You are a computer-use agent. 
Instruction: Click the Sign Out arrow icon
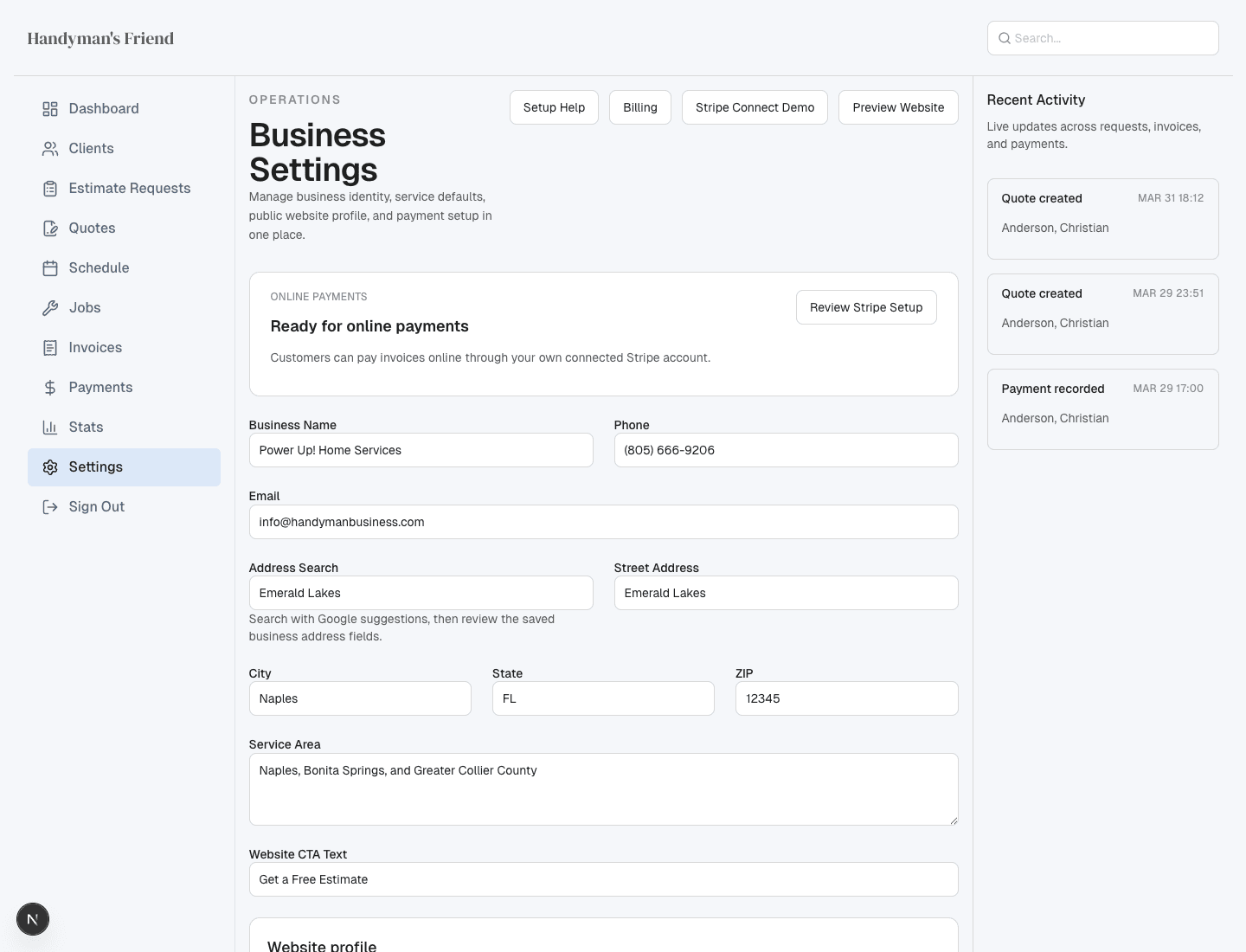tap(50, 507)
